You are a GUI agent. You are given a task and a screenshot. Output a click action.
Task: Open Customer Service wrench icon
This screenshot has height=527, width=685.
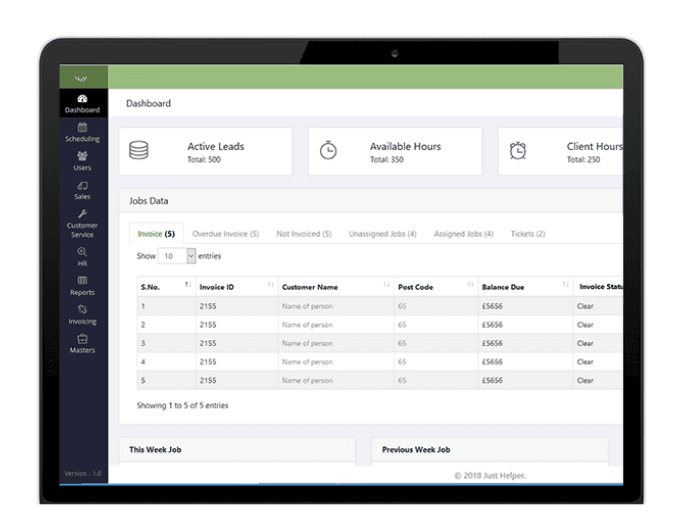point(82,214)
